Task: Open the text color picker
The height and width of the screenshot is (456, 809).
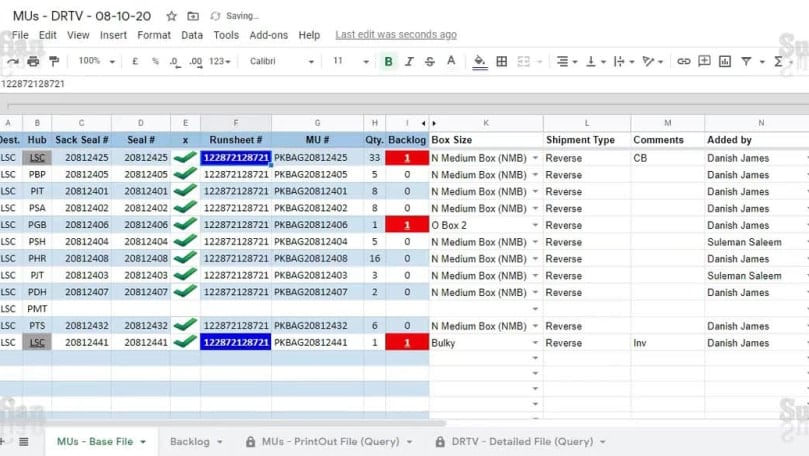Action: pos(451,61)
